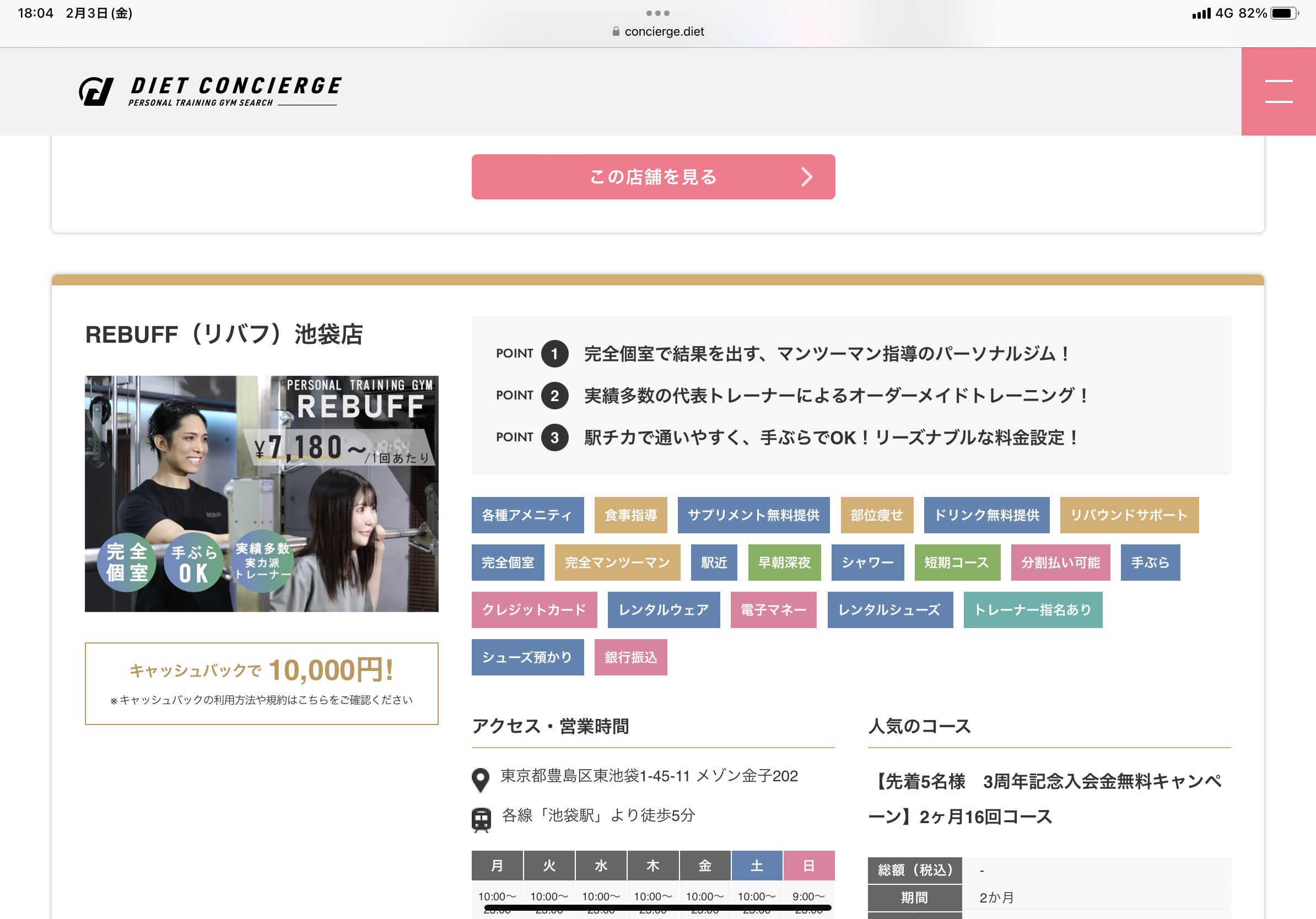Click the 木 day header
The width and height of the screenshot is (1316, 919).
(653, 866)
